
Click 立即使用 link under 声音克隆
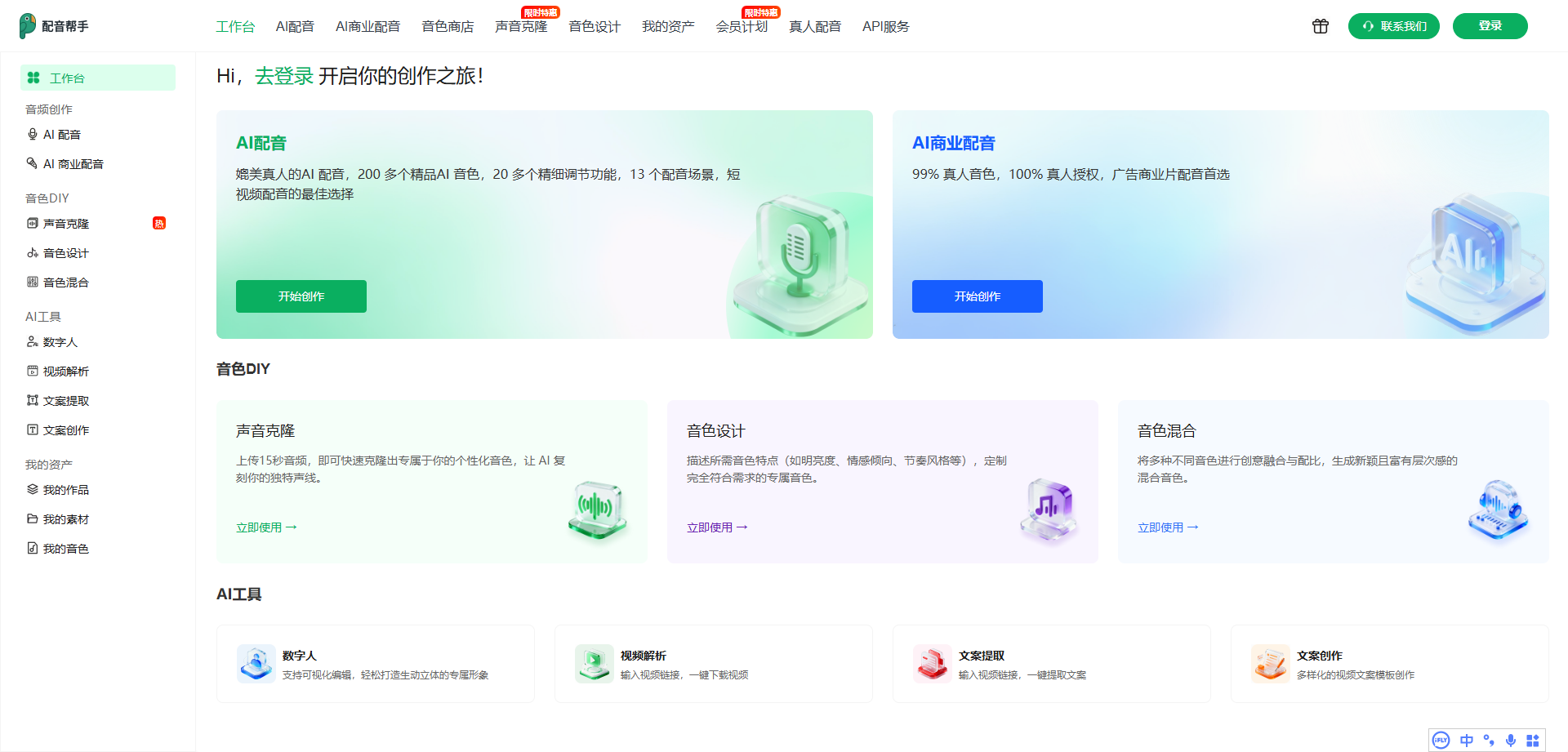pos(266,527)
